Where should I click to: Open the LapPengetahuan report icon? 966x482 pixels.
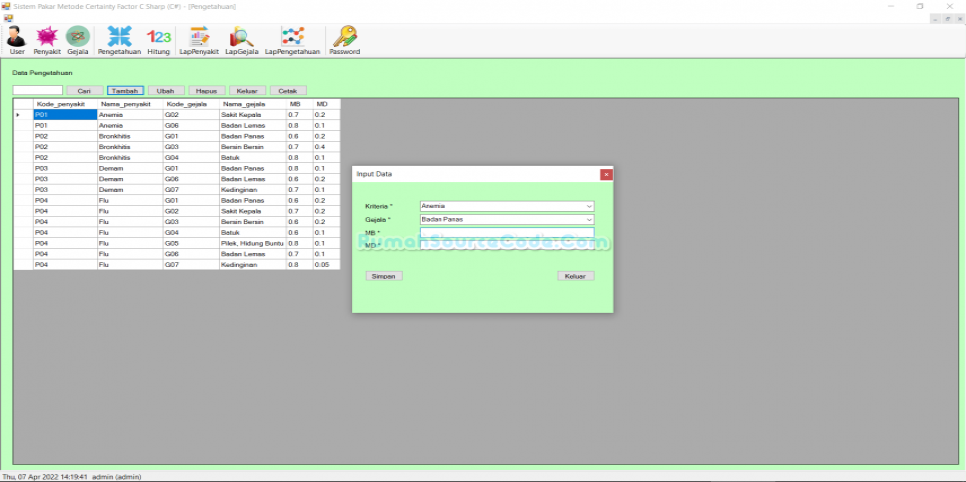[292, 39]
